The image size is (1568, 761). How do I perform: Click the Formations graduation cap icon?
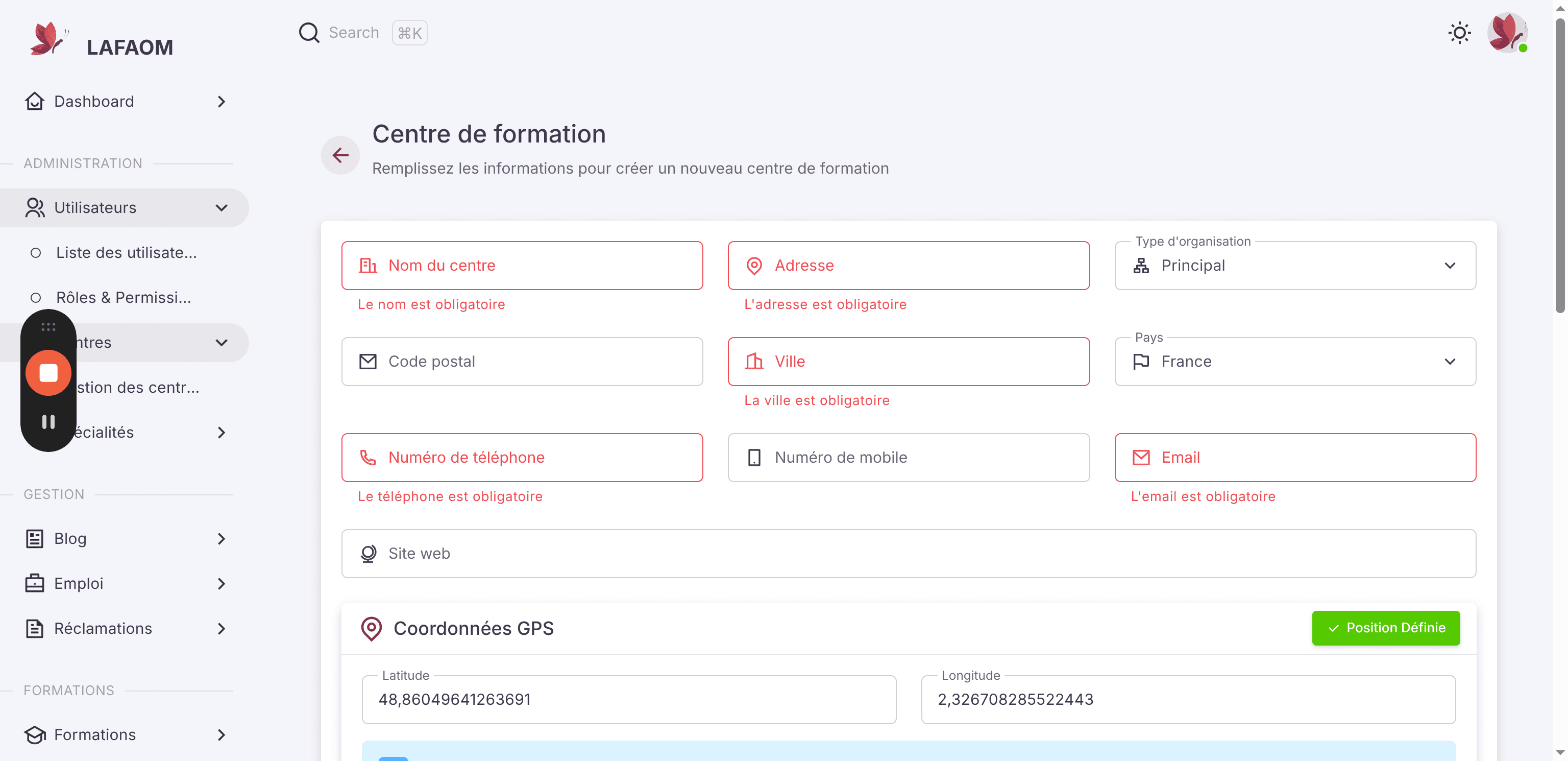(35, 735)
